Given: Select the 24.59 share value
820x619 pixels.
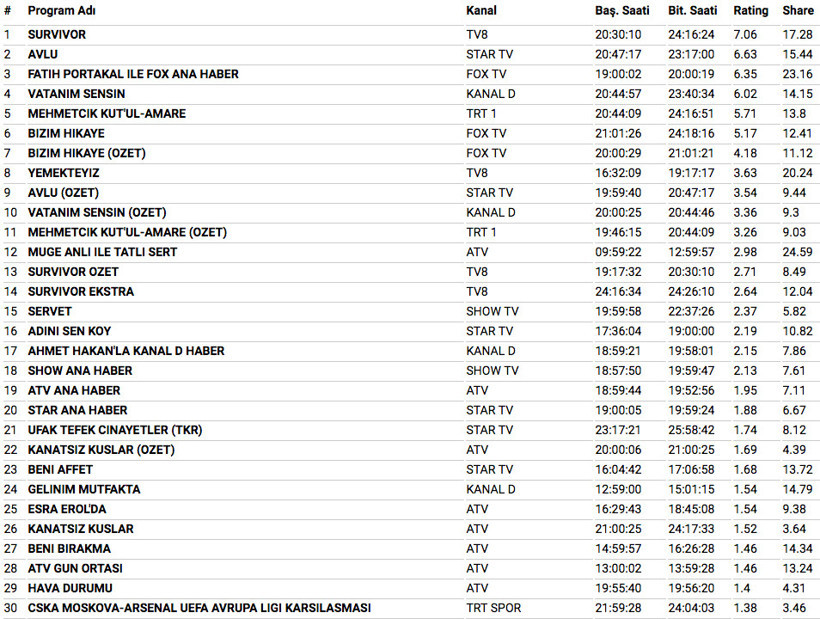Looking at the screenshot, I should pyautogui.click(x=798, y=252).
